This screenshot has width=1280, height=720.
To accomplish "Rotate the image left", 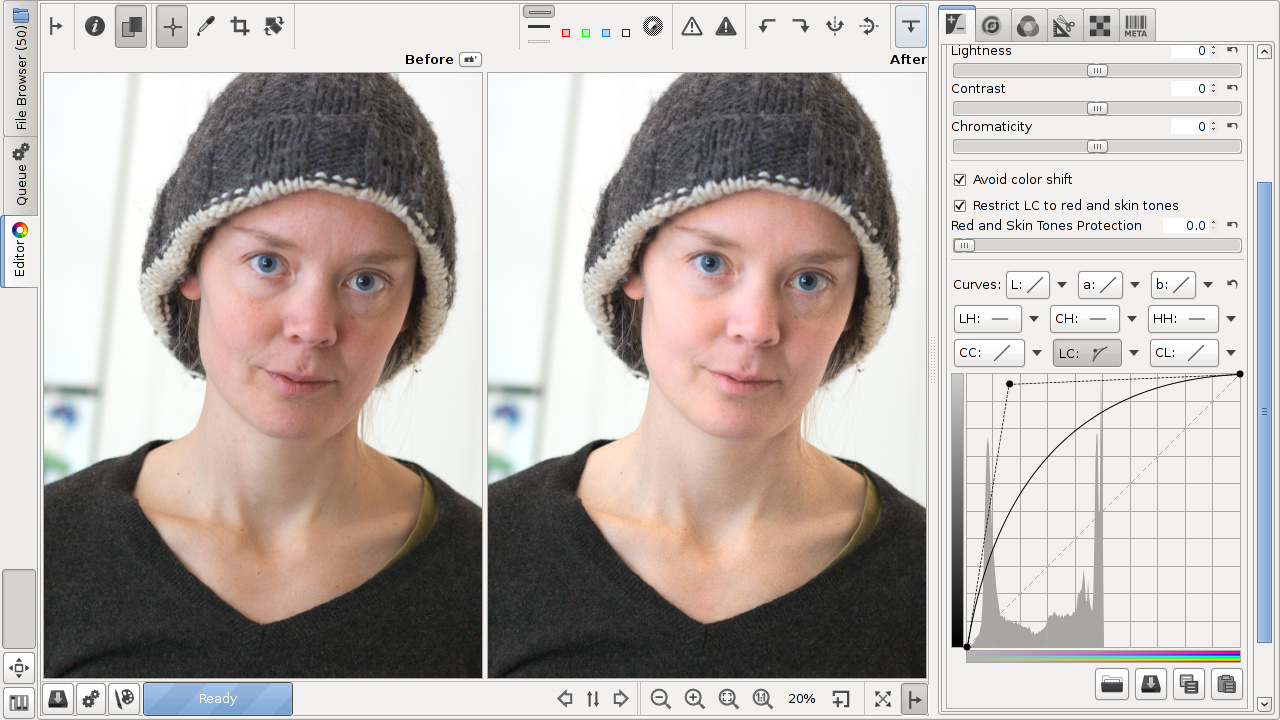I will pos(767,27).
